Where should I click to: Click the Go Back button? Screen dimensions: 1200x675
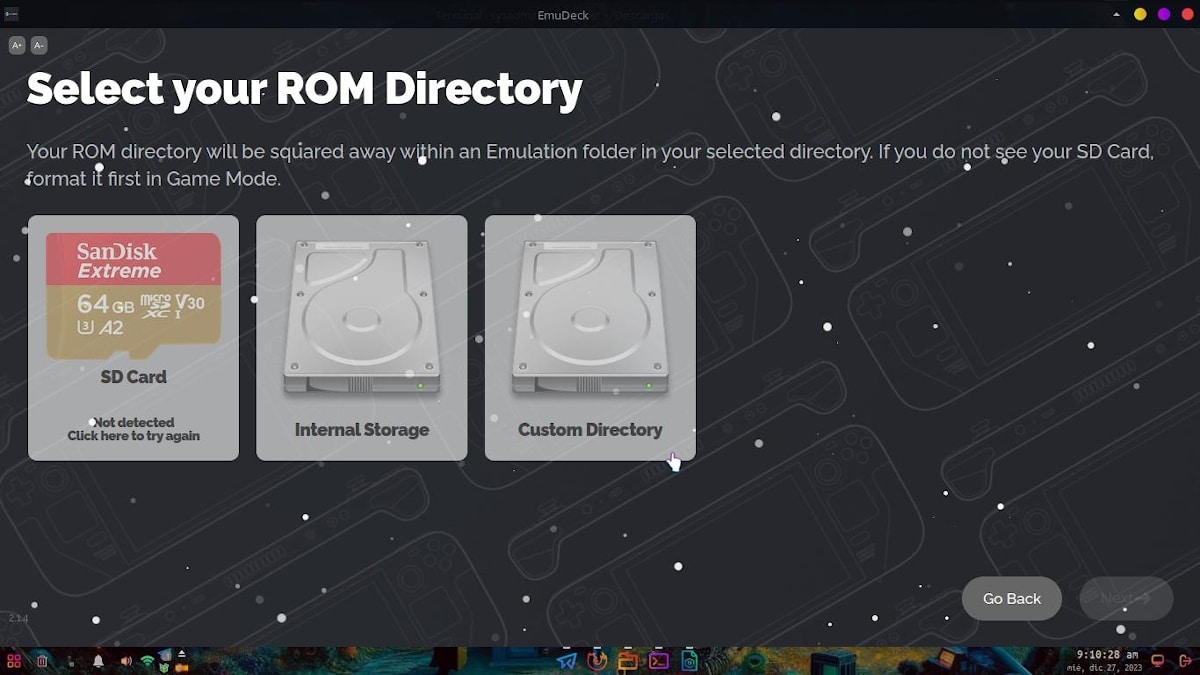(1011, 598)
